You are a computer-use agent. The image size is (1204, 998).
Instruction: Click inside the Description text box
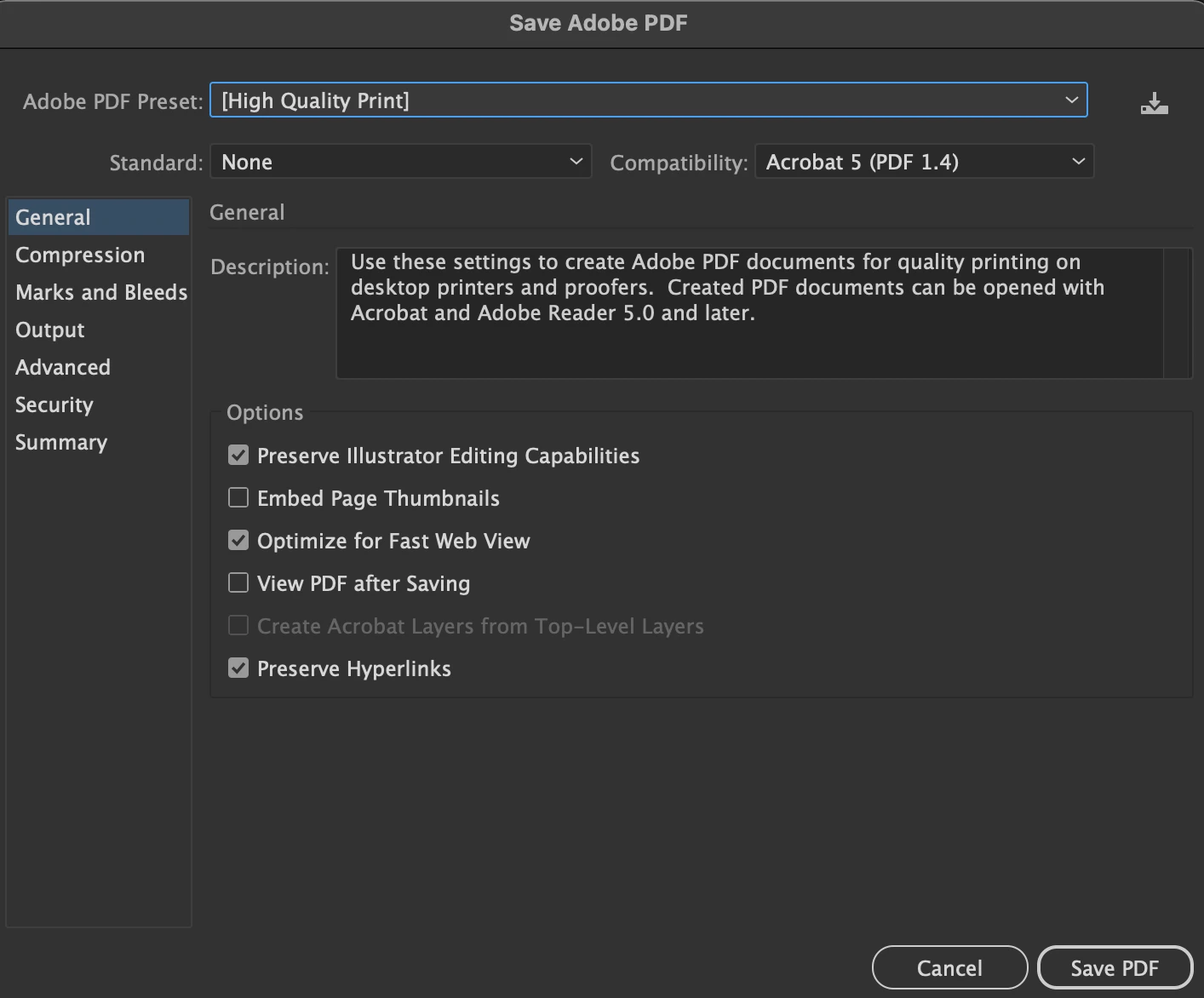(750, 313)
